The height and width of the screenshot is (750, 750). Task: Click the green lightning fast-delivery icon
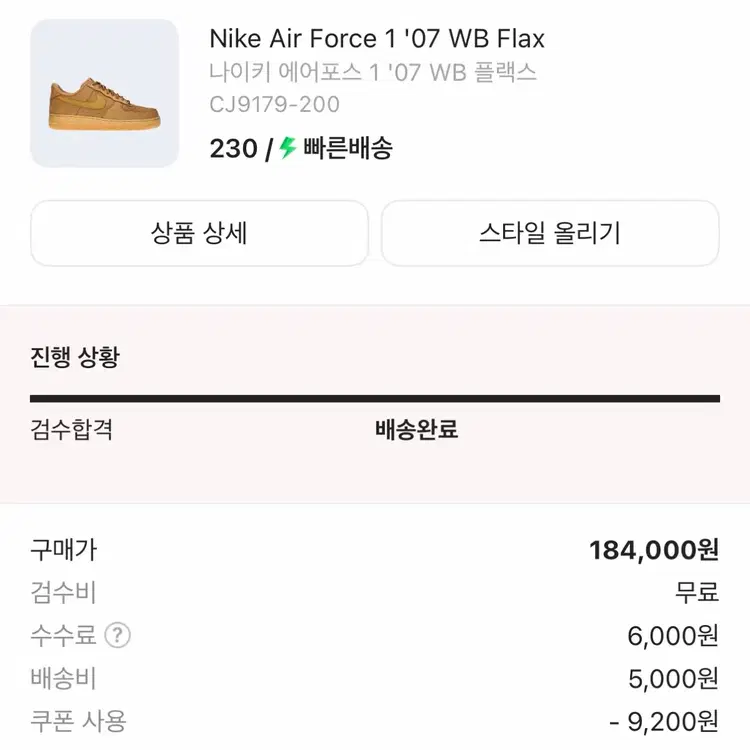pyautogui.click(x=288, y=148)
